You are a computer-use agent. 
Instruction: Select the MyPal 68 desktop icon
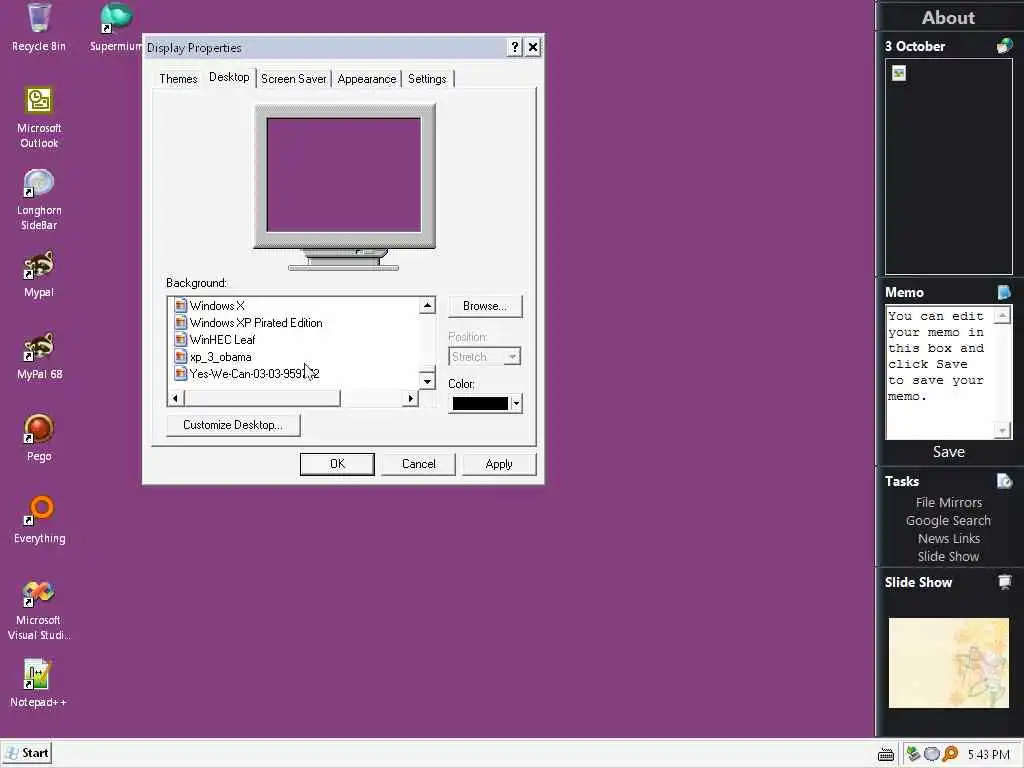point(39,357)
